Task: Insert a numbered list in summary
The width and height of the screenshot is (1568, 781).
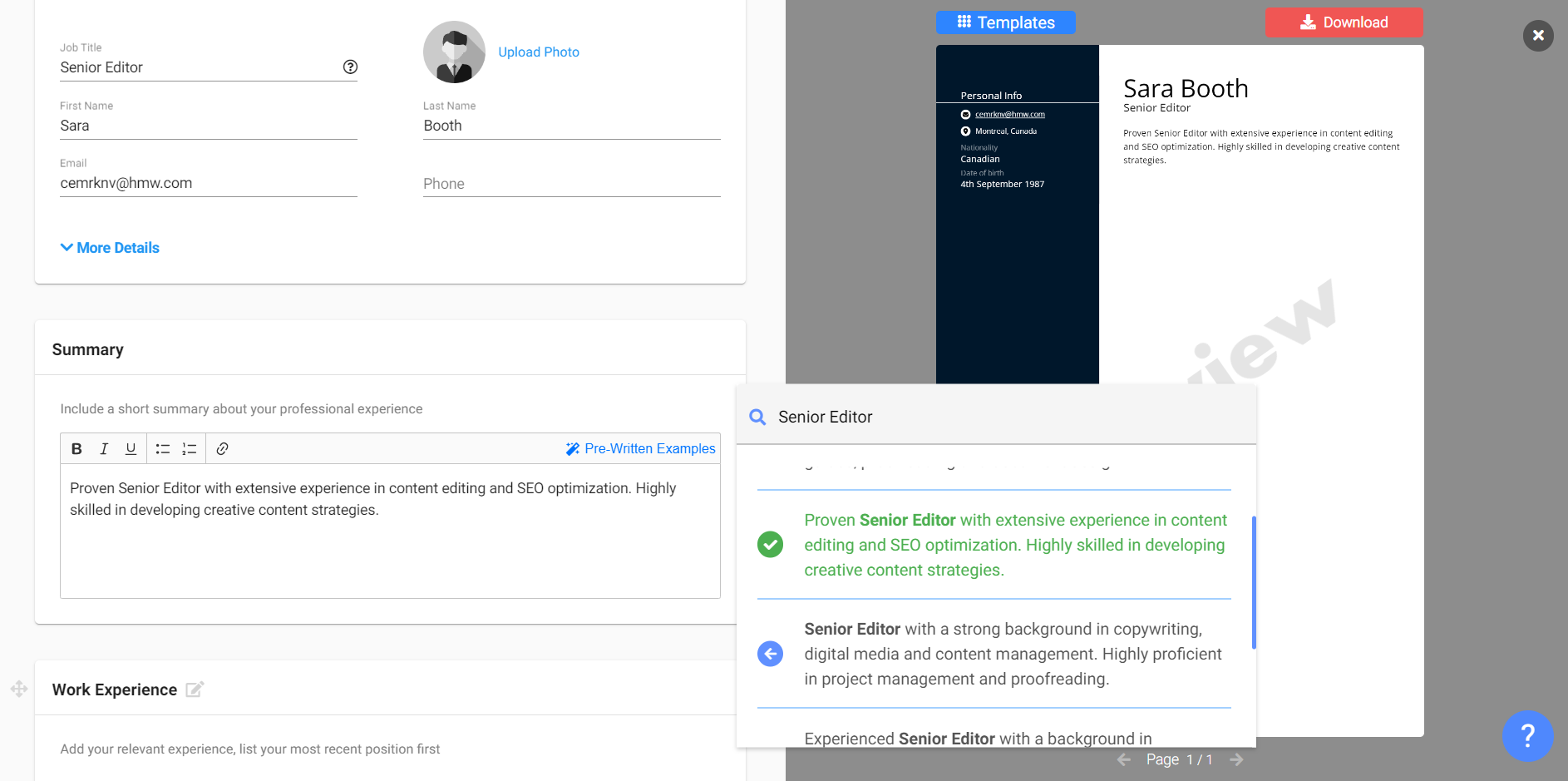Action: pyautogui.click(x=190, y=449)
